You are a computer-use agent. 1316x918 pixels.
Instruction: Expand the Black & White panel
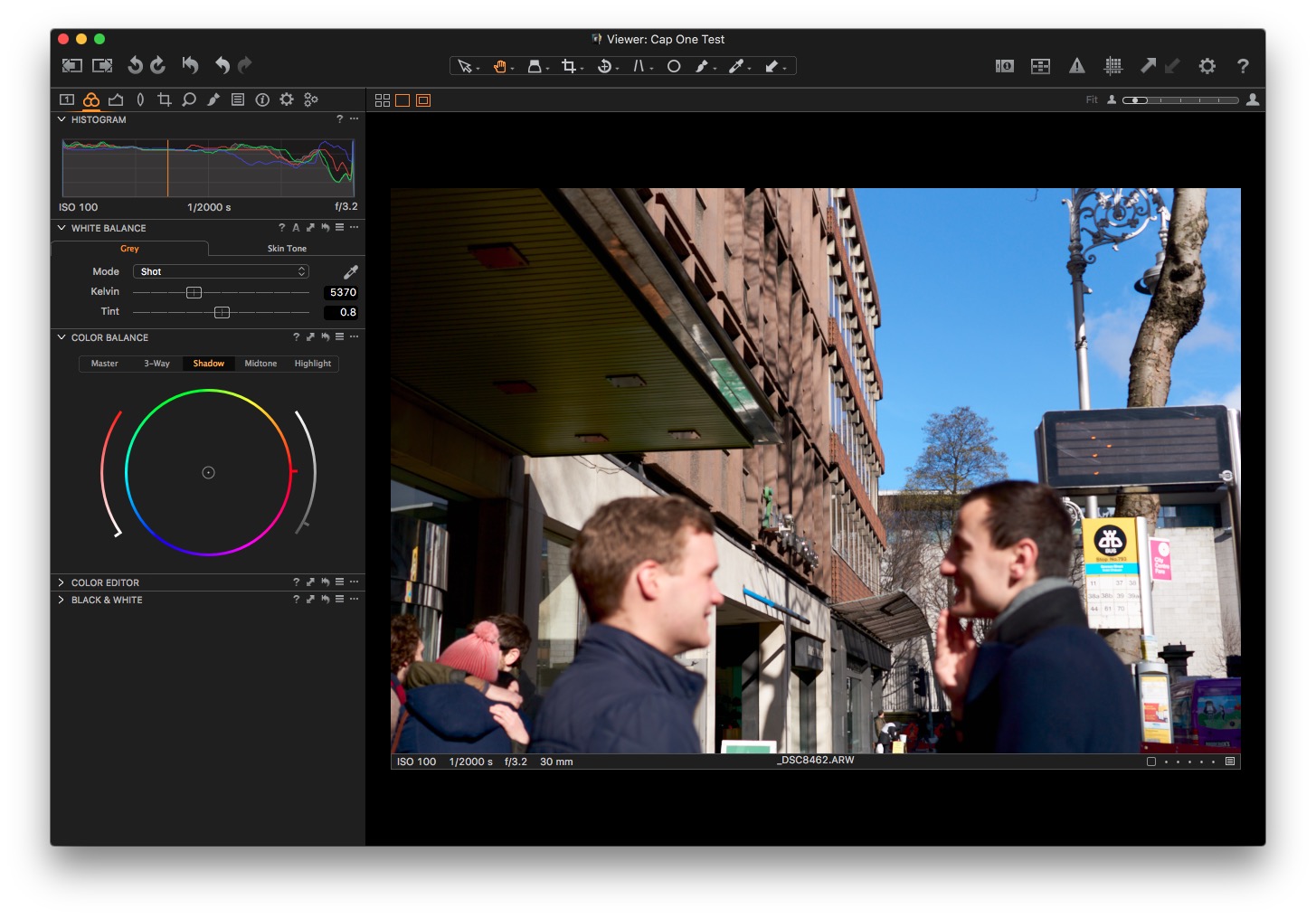[x=106, y=600]
